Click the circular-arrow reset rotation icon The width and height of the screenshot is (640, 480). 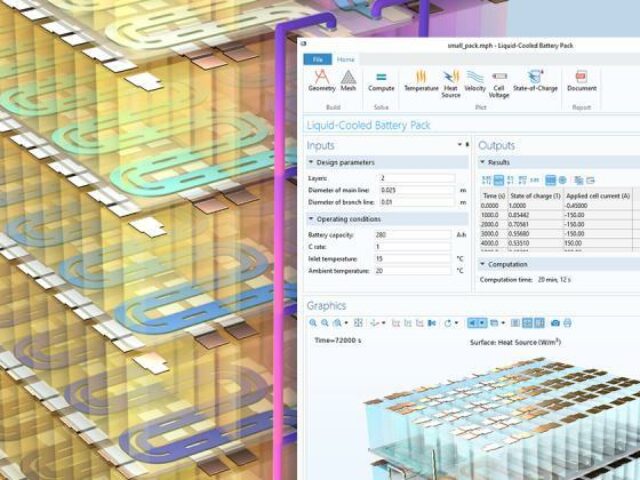point(448,323)
